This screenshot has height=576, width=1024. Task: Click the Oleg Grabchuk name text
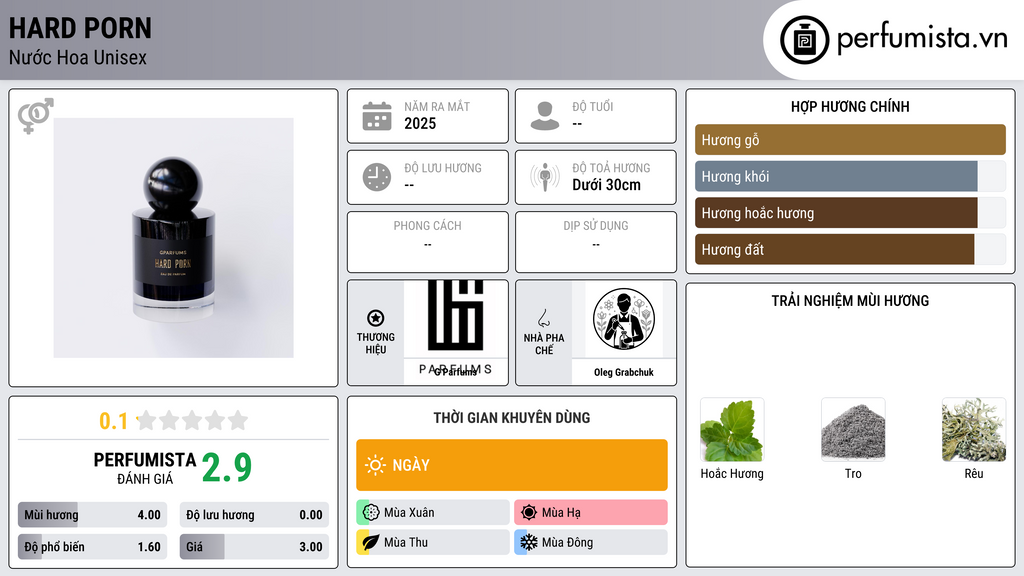(624, 372)
